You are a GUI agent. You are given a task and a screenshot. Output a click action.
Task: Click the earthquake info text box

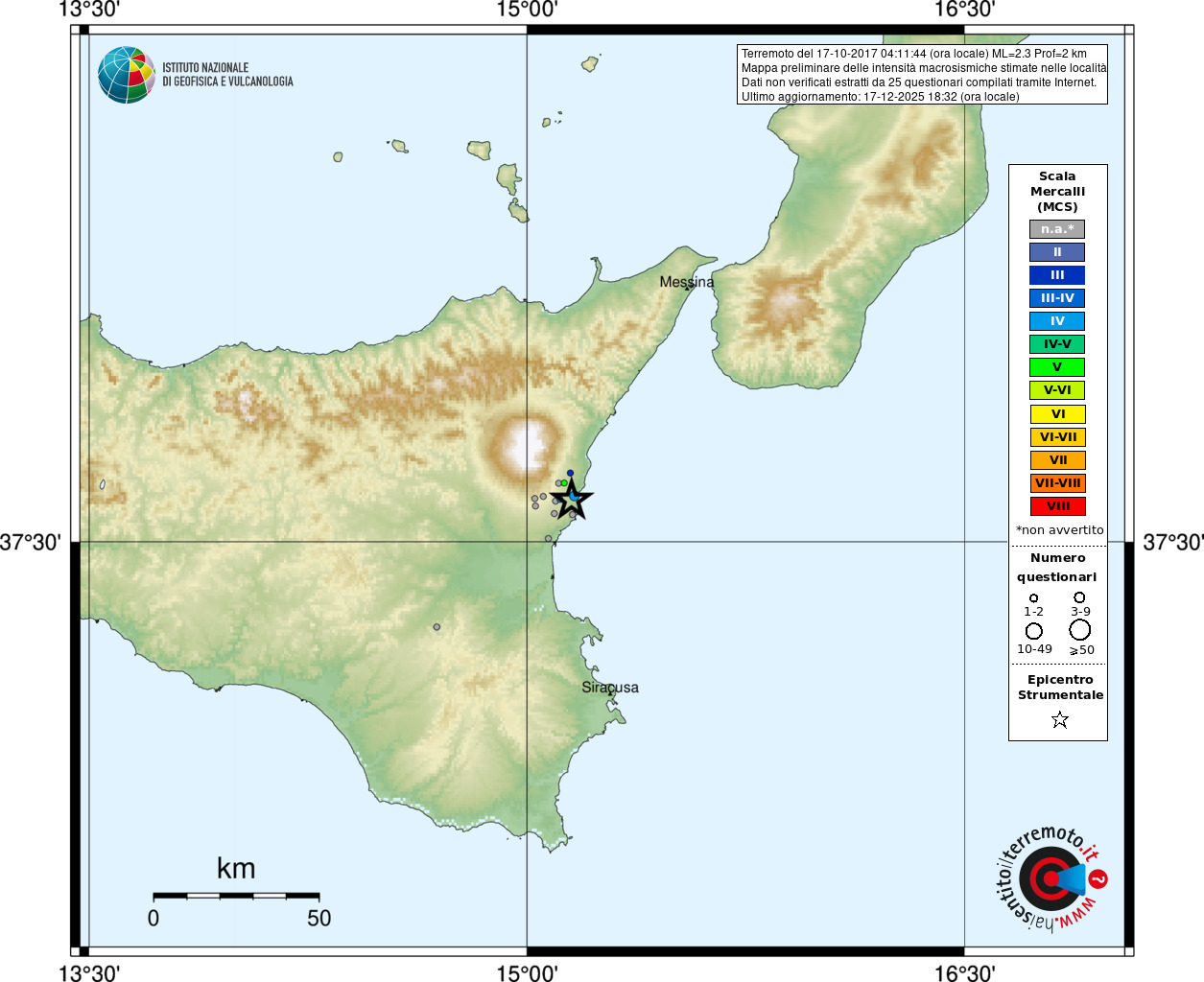point(922,75)
